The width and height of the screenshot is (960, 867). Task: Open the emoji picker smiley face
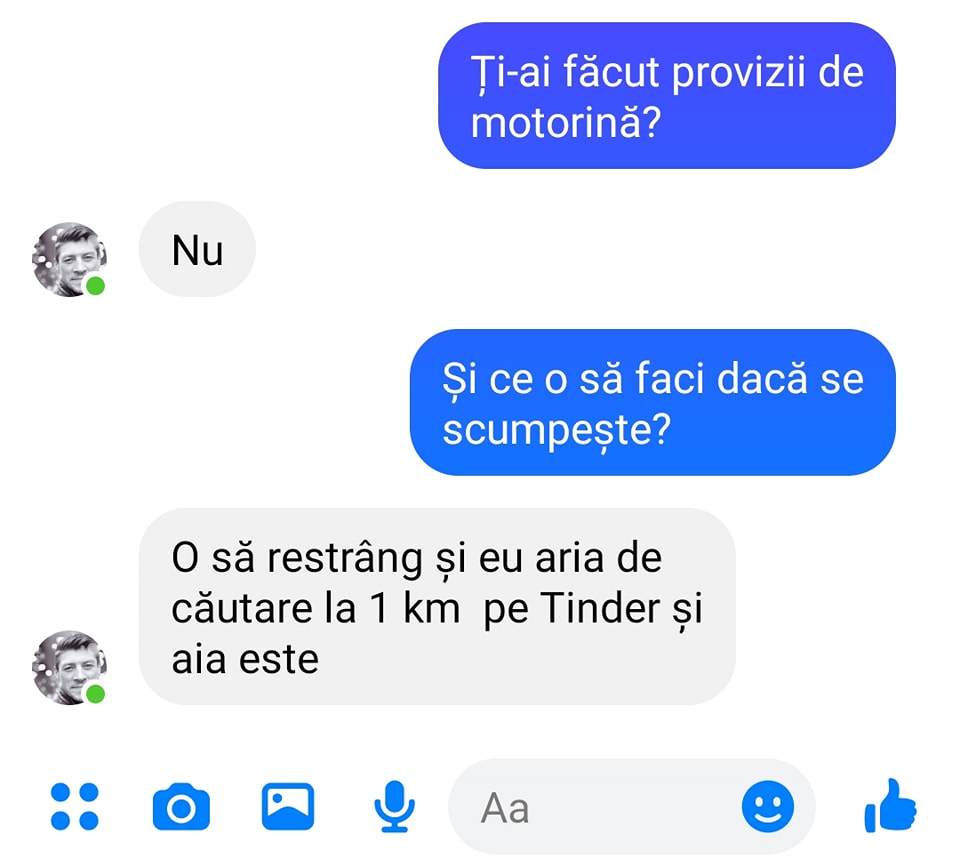coord(768,806)
